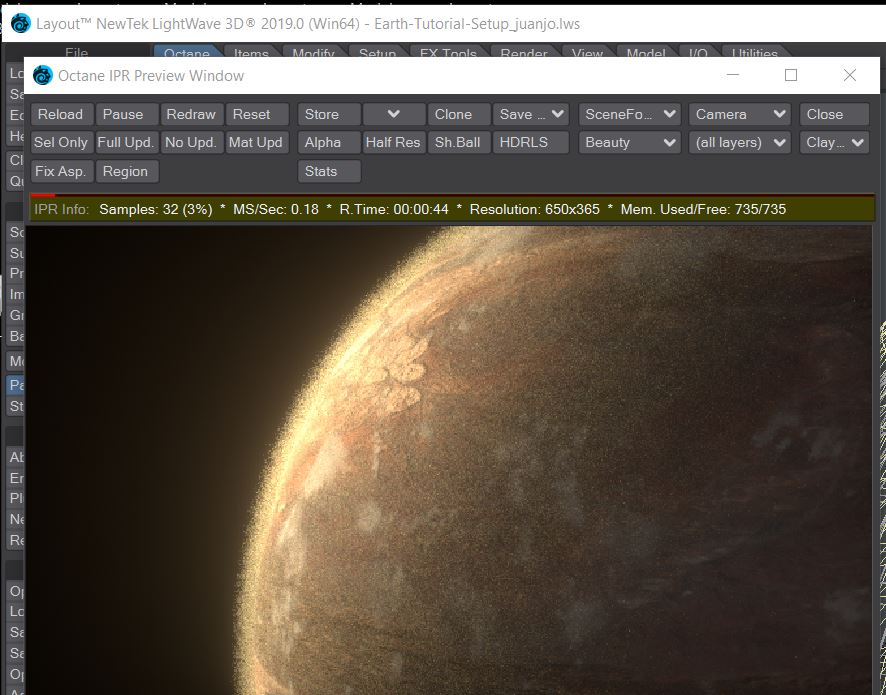The width and height of the screenshot is (886, 695).
Task: Click the Redraw button
Action: [x=192, y=114]
